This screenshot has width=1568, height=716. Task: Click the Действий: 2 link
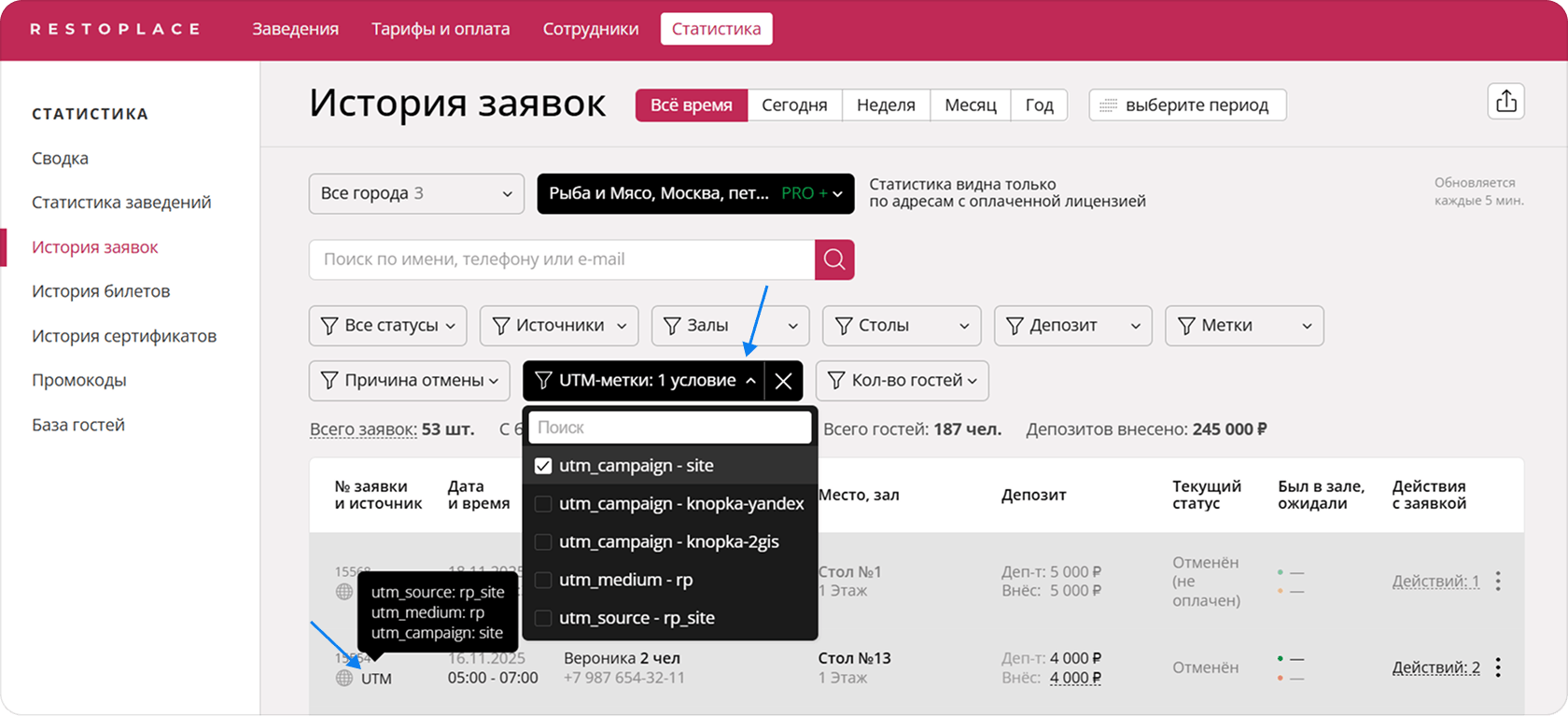coord(1435,667)
